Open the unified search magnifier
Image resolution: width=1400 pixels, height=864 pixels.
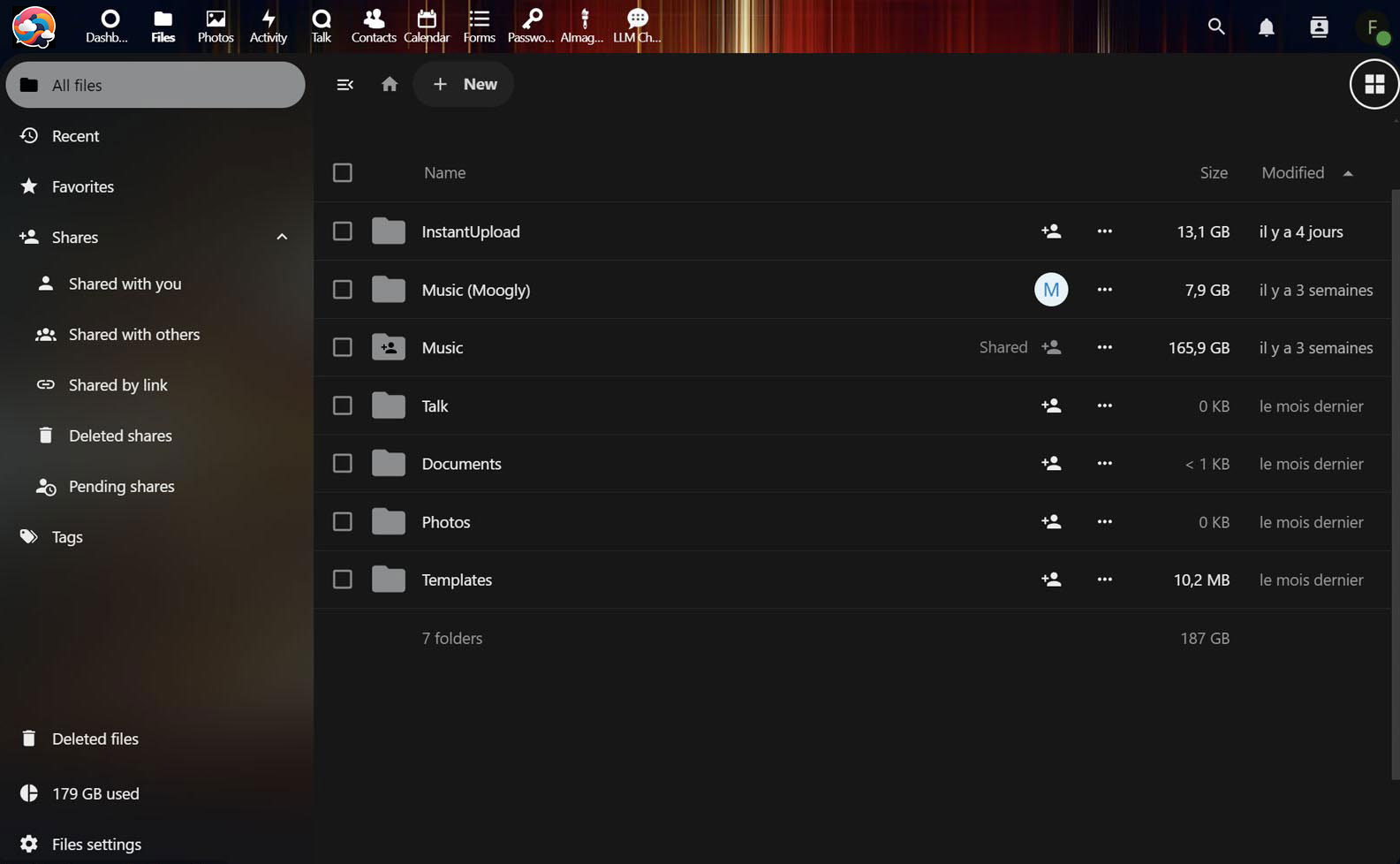[1216, 27]
